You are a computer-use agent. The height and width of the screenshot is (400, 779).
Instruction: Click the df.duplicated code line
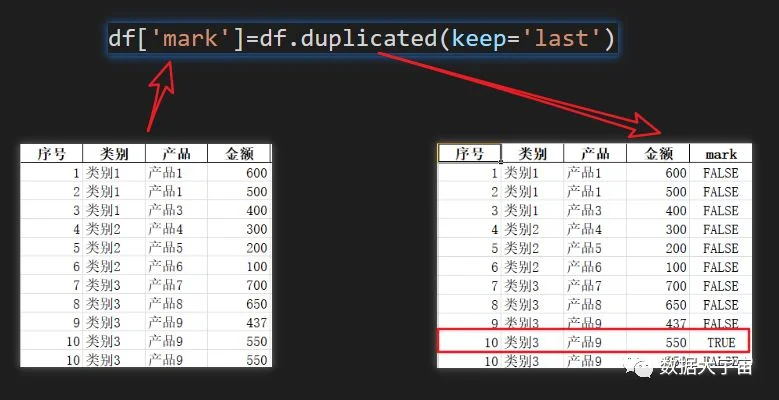pos(362,38)
